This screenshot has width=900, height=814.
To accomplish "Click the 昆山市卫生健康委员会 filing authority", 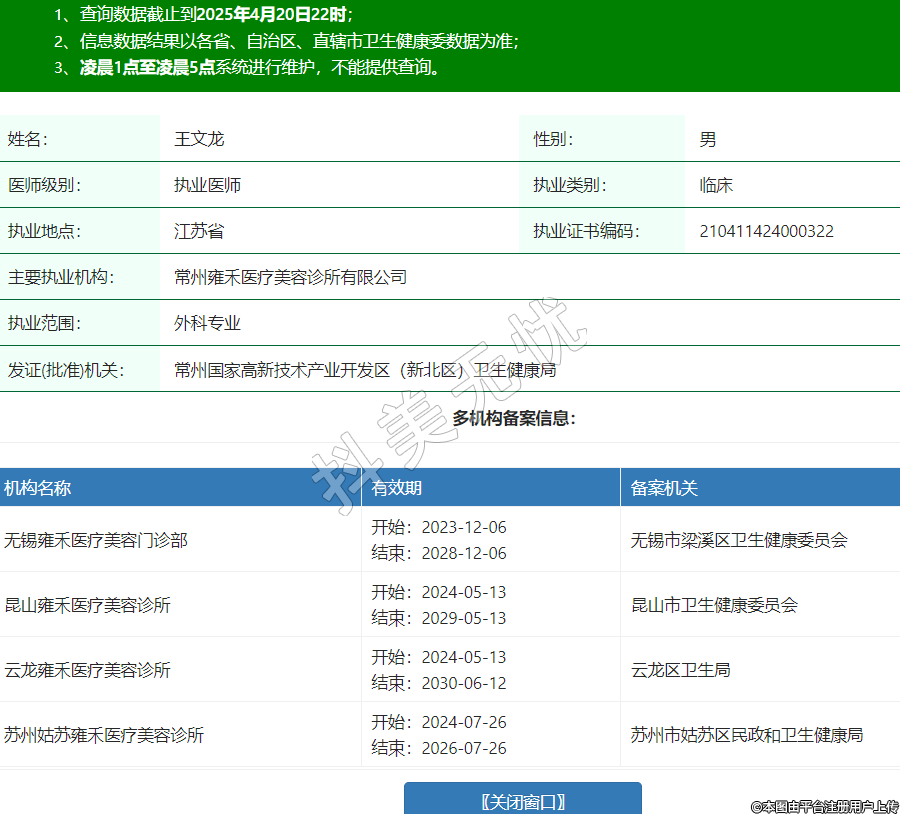I will click(x=714, y=605).
